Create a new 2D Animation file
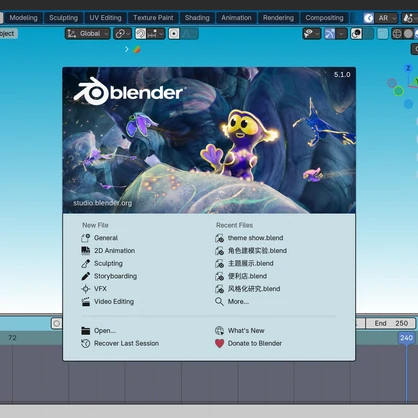The width and height of the screenshot is (418, 418). [x=108, y=251]
